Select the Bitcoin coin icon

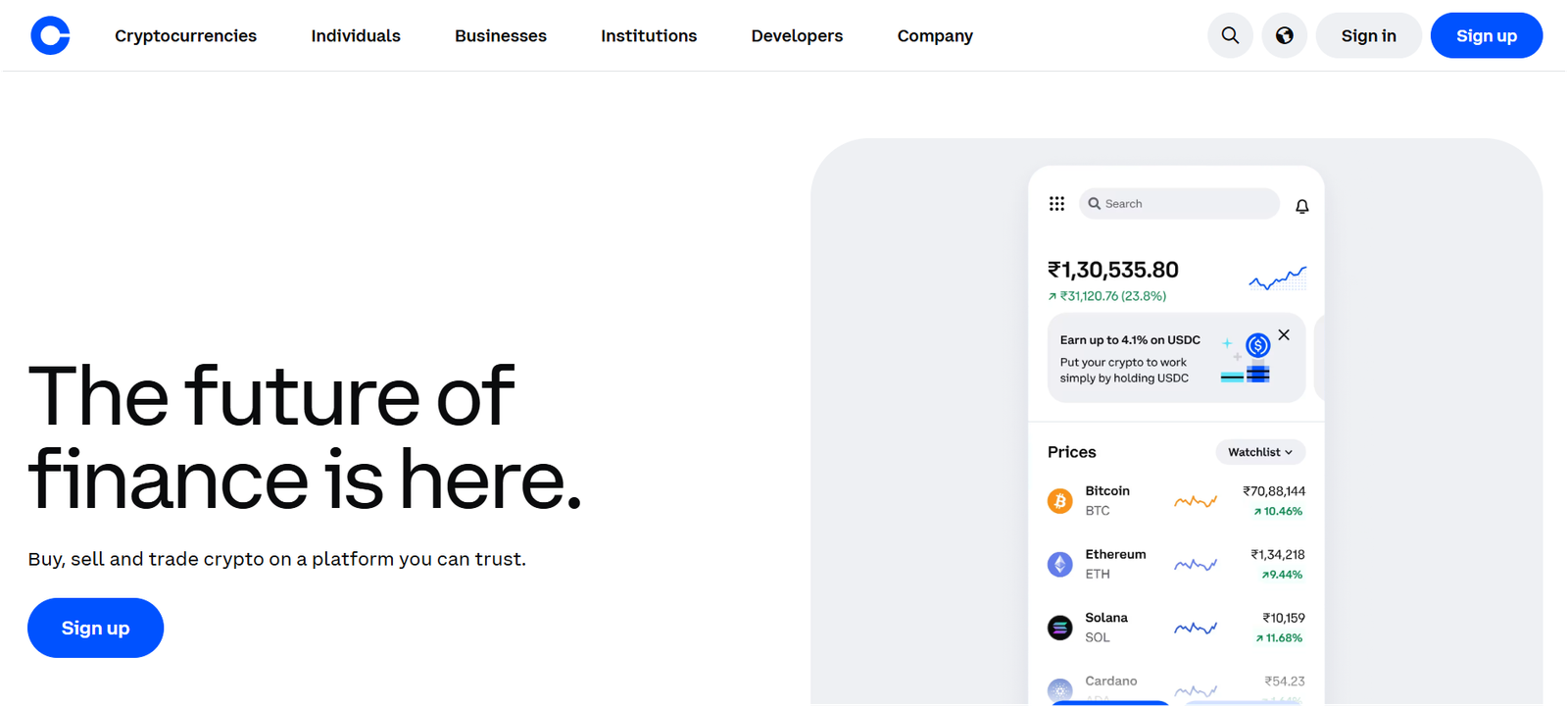(x=1059, y=500)
